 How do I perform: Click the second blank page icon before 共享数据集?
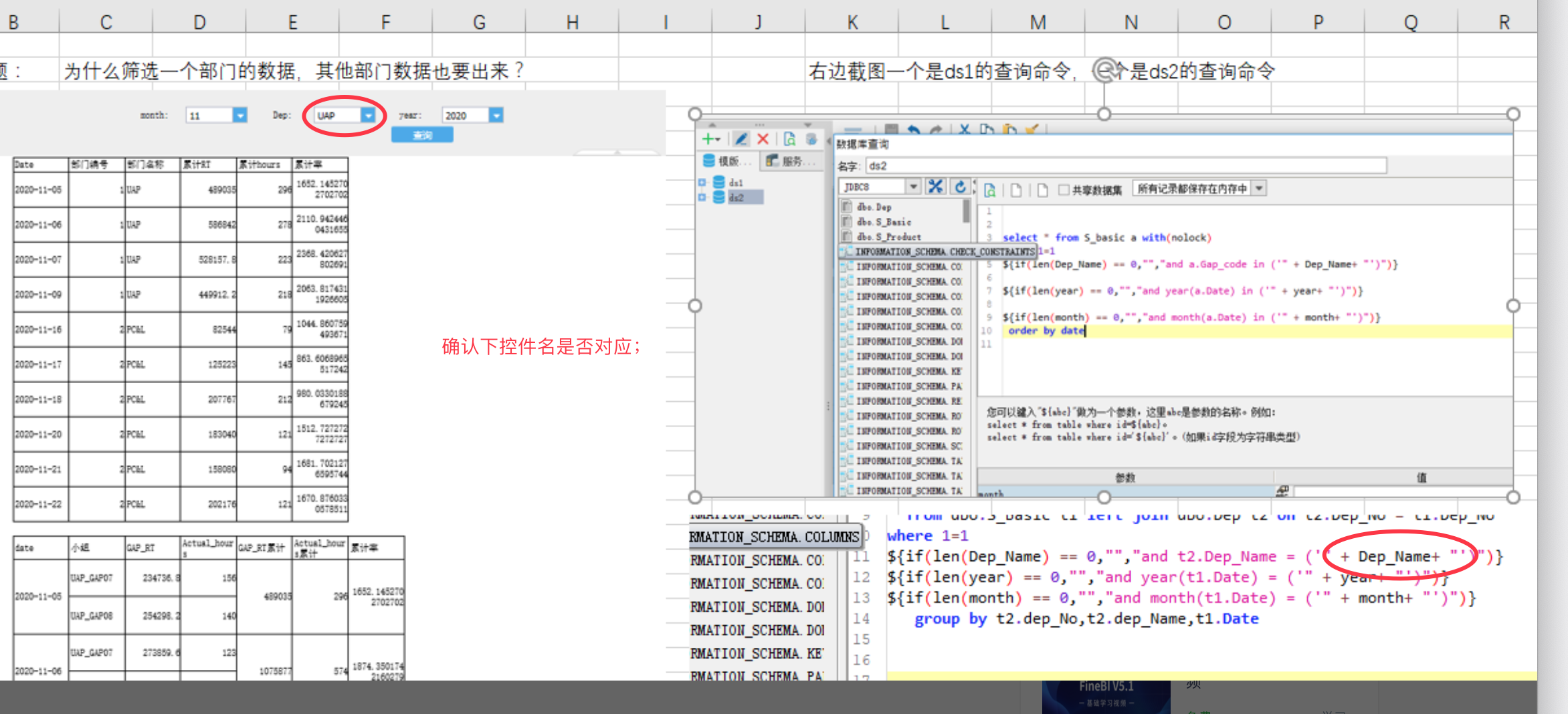pyautogui.click(x=1042, y=190)
